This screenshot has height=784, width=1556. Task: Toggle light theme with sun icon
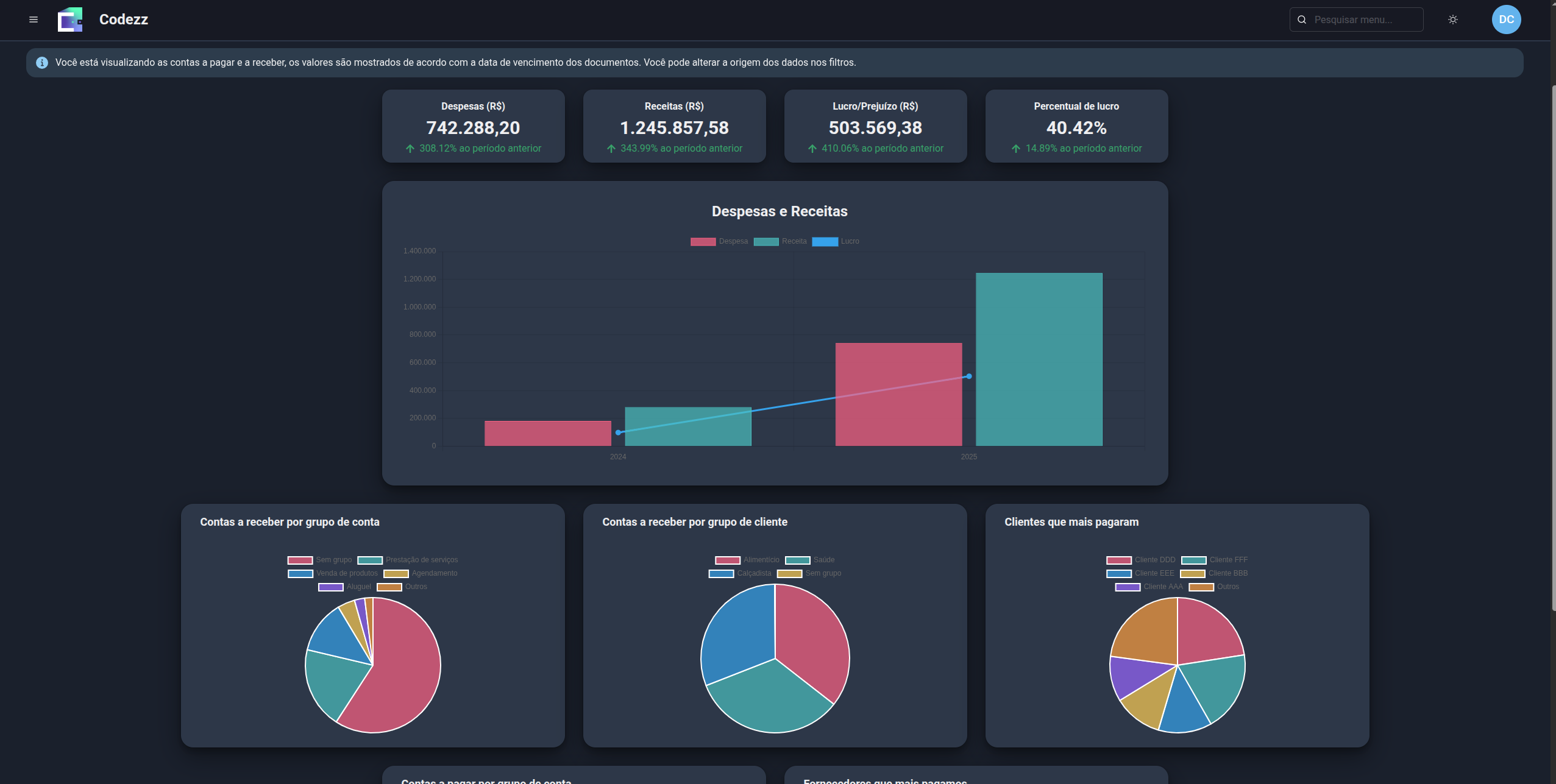(1453, 19)
